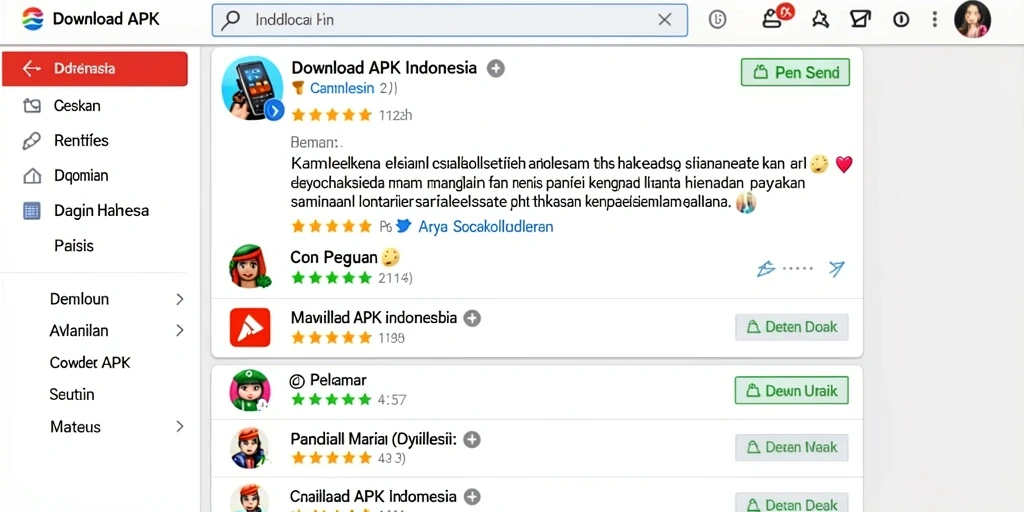Open the notifications icon with red badge
Image resolution: width=1024 pixels, height=512 pixels.
click(x=775, y=17)
